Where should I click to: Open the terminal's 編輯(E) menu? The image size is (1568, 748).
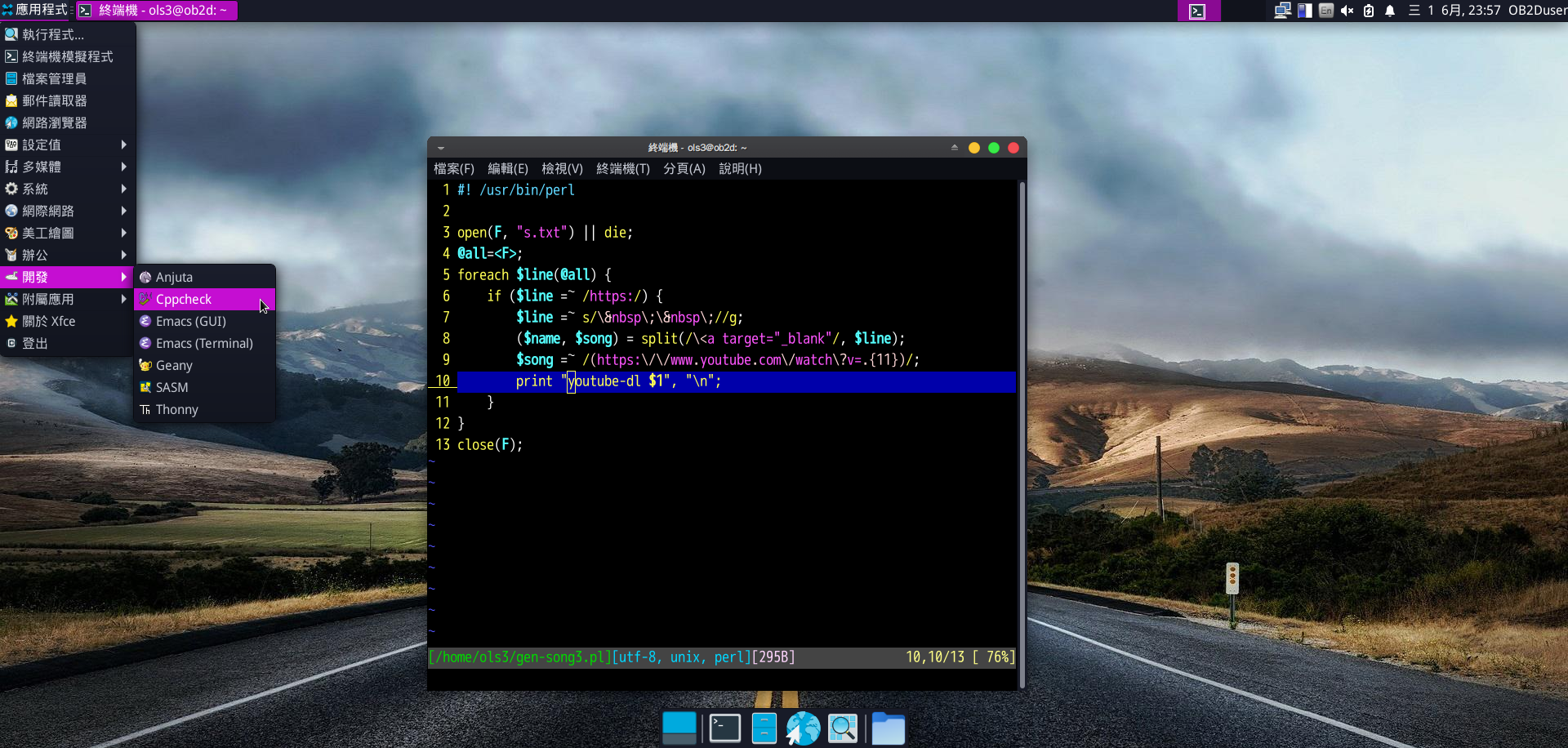pyautogui.click(x=508, y=168)
